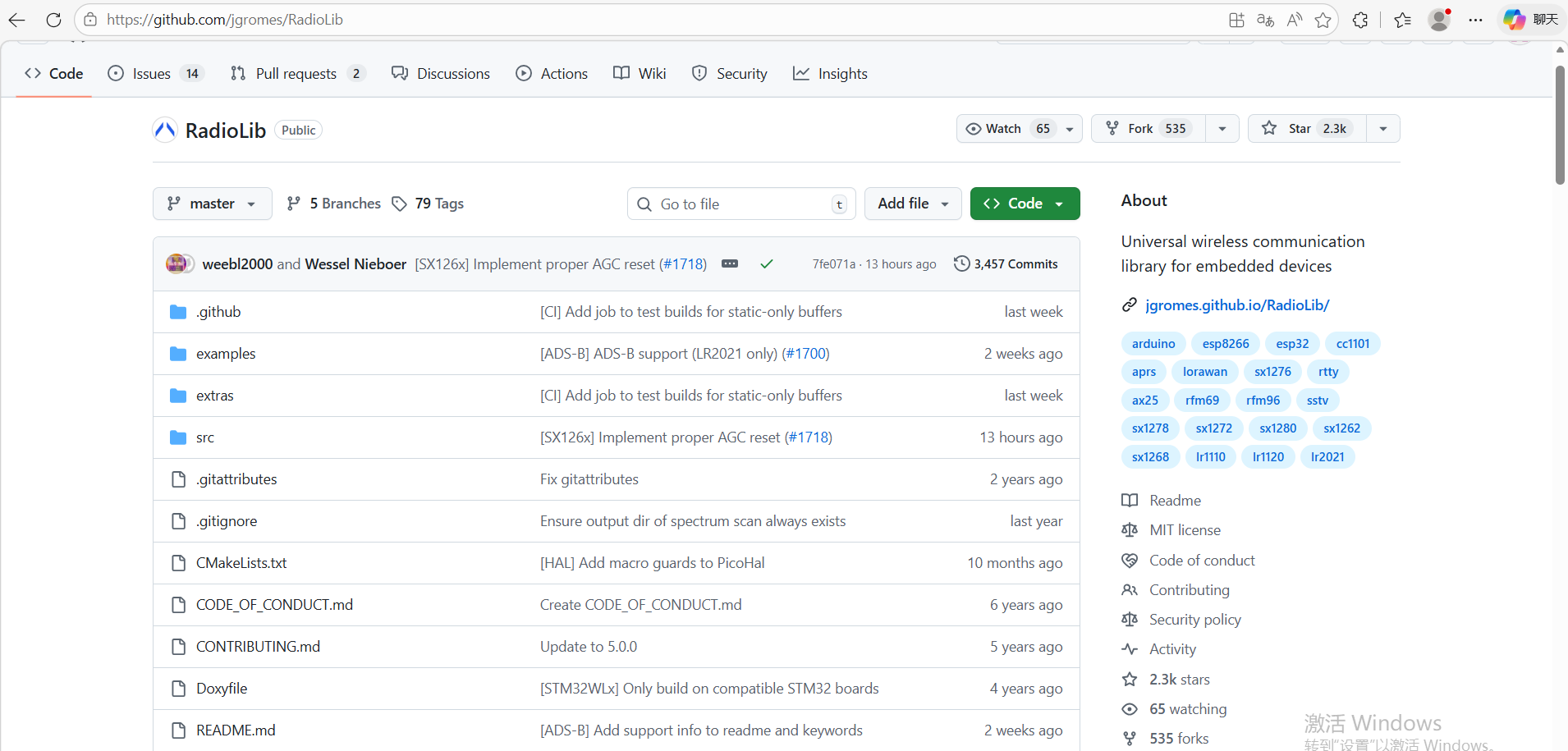Open the Readme link in About

point(1175,501)
